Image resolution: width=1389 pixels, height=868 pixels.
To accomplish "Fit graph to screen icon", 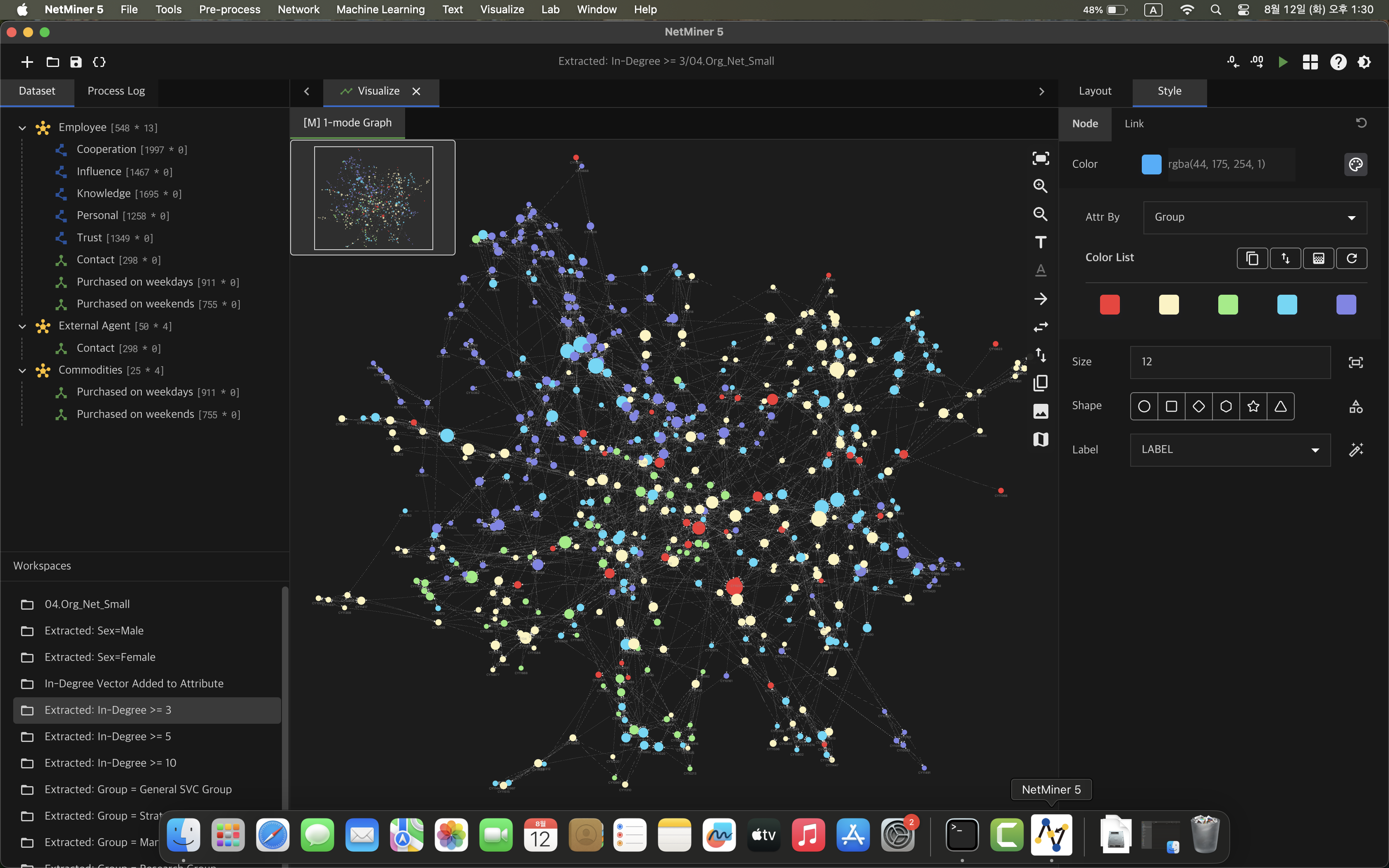I will click(1041, 158).
